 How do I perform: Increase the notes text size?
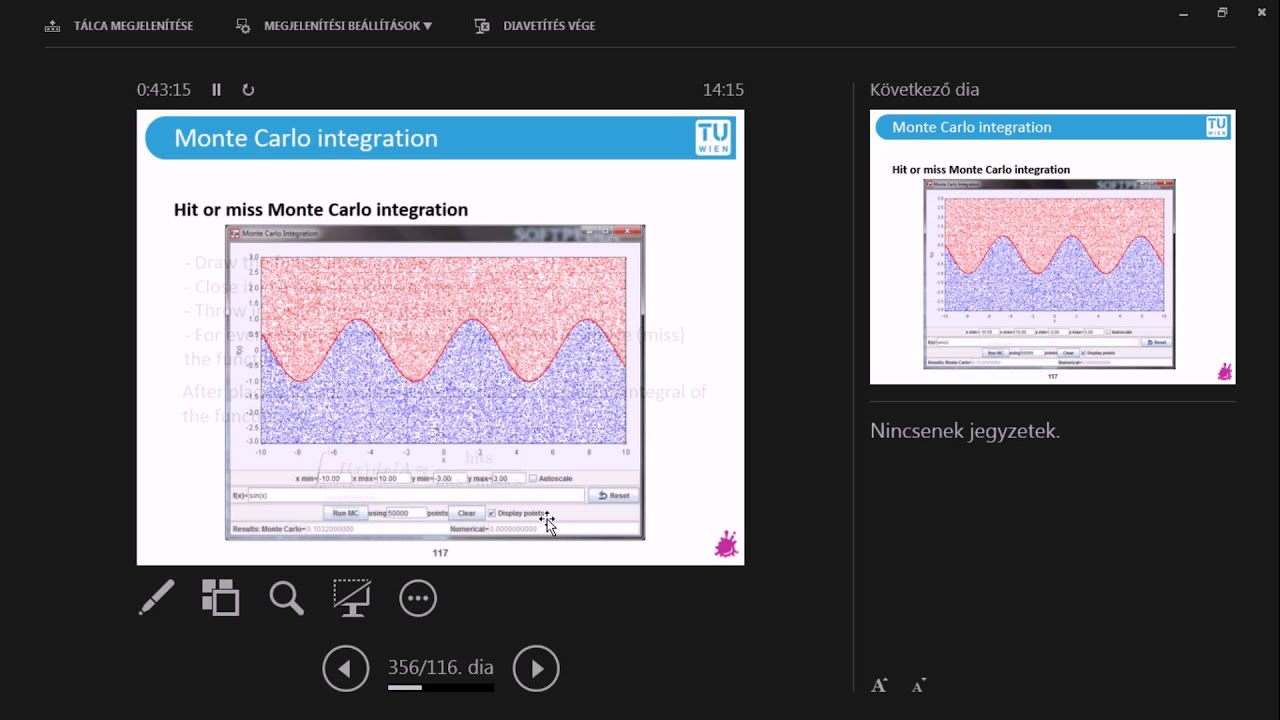click(x=879, y=686)
